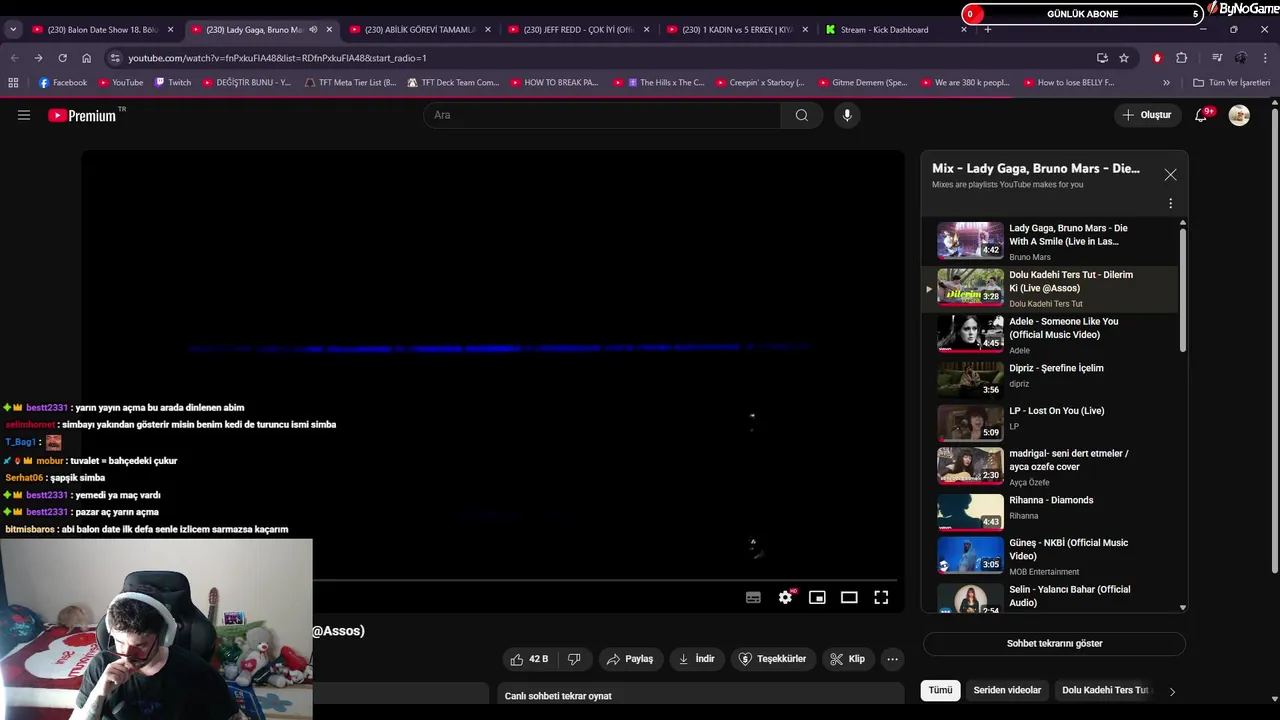Viewport: 1280px width, 720px height.
Task: Start voice search with microphone icon
Action: point(847,115)
